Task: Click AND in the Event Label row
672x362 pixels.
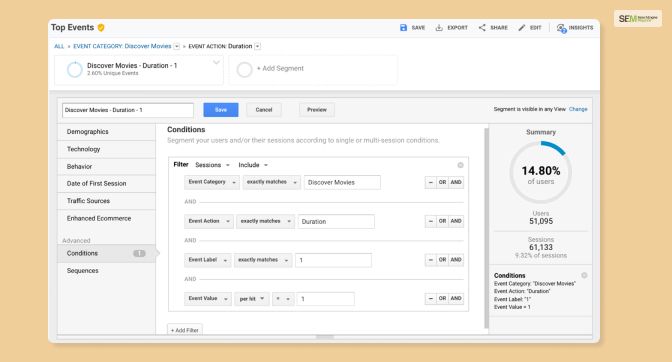Action: click(456, 260)
